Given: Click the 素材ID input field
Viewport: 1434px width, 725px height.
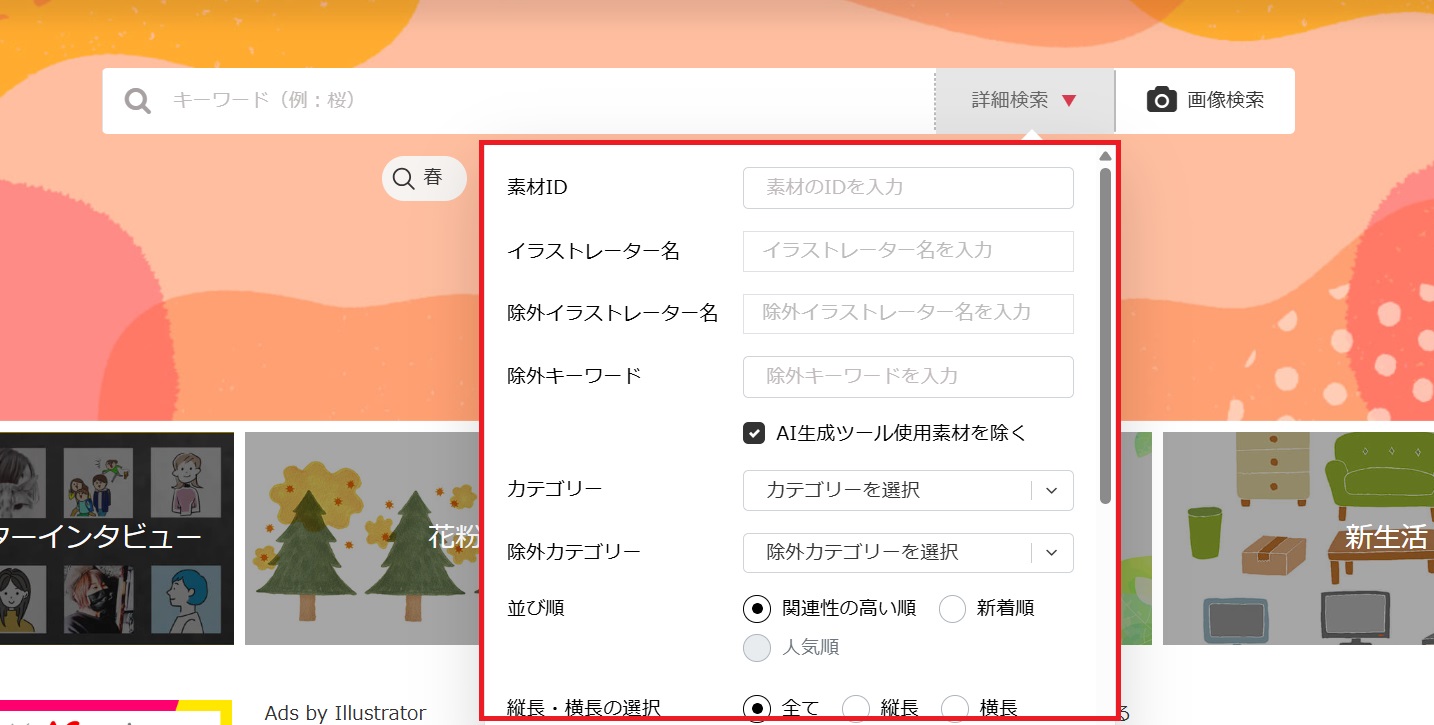Looking at the screenshot, I should pos(907,188).
